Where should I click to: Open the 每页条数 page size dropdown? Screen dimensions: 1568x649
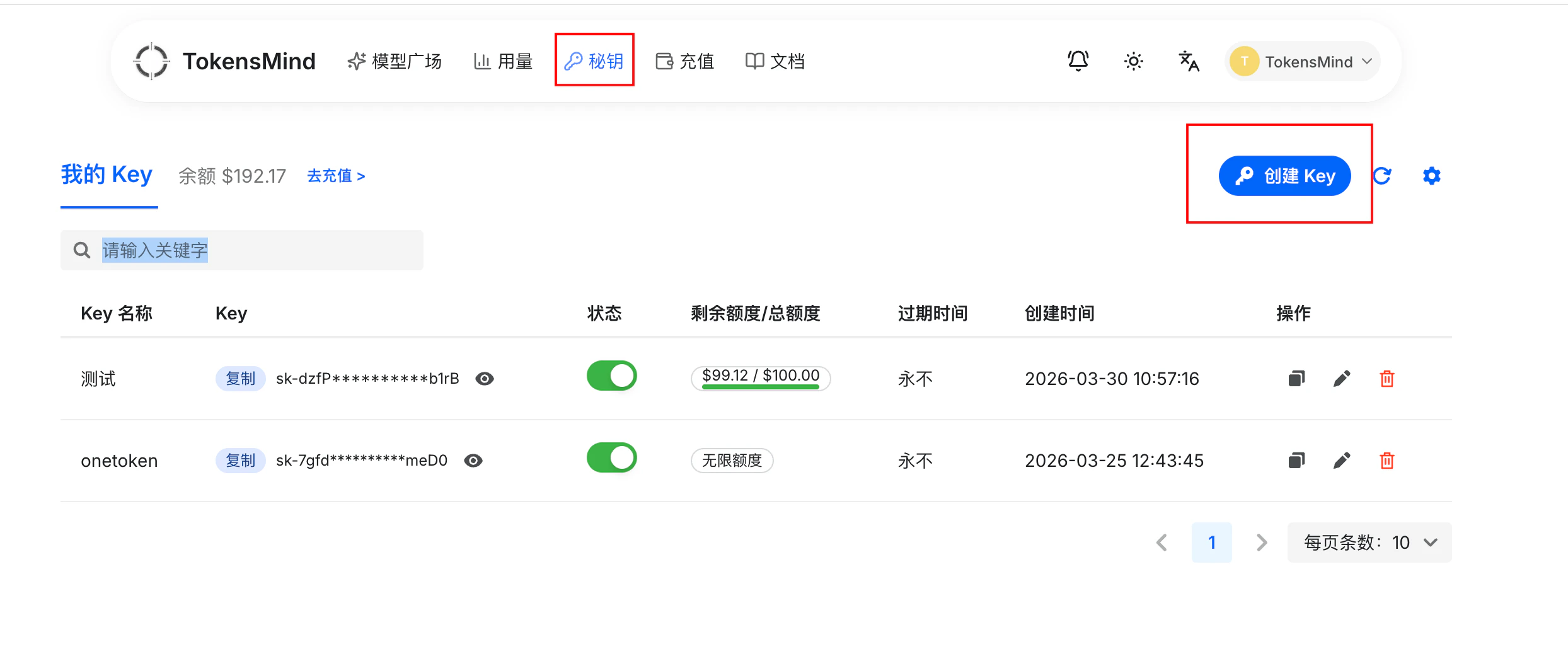(1369, 543)
